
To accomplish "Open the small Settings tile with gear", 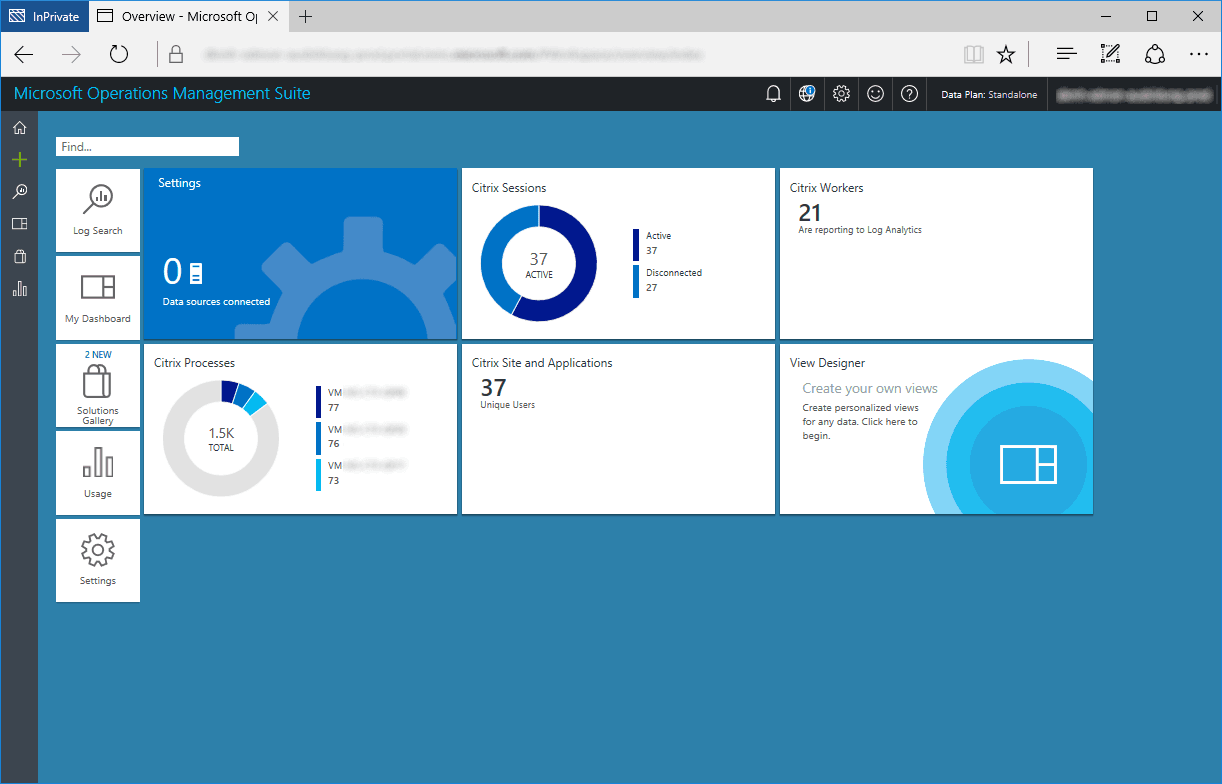I will (98, 560).
